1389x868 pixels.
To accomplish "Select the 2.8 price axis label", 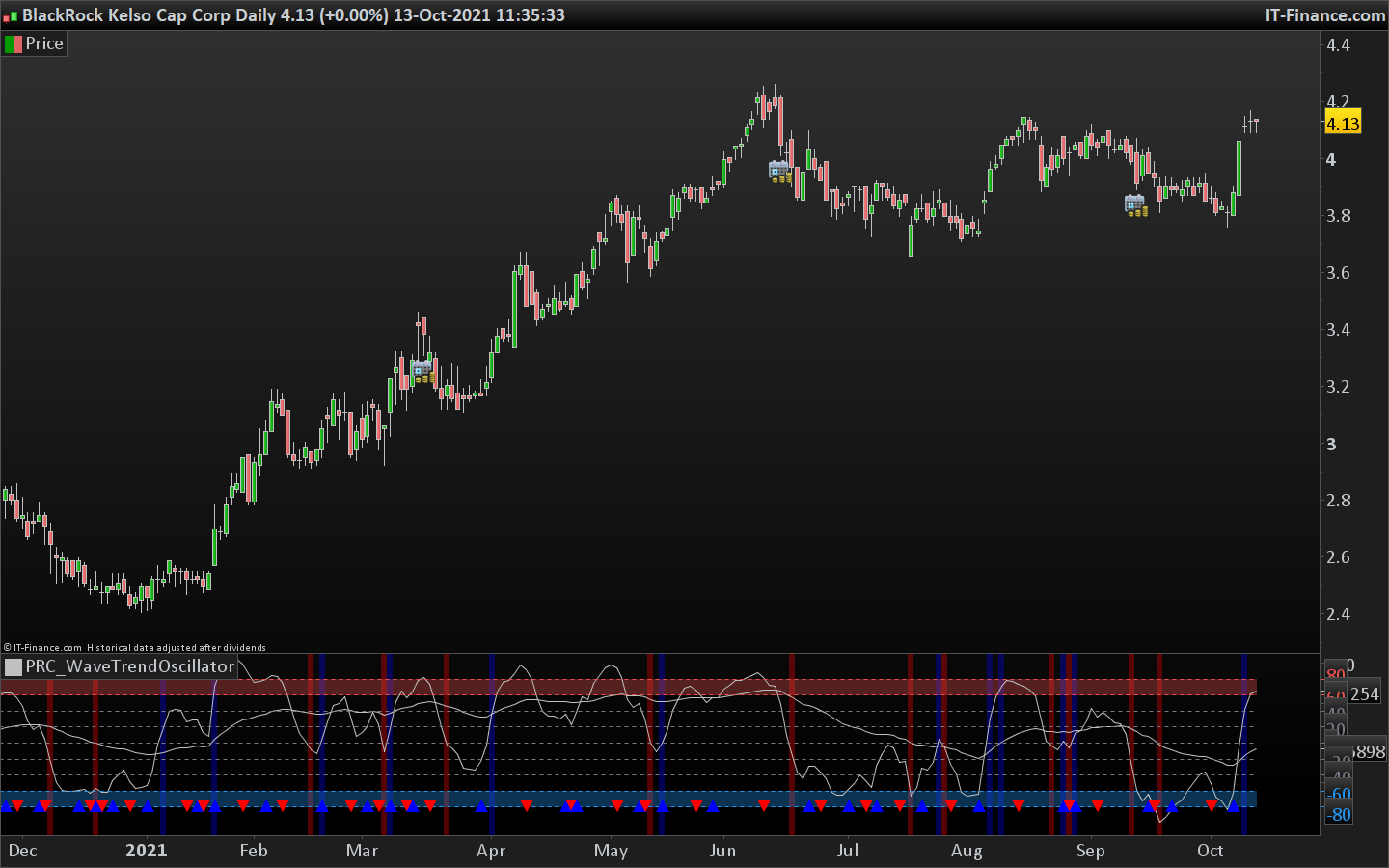I will coord(1338,501).
